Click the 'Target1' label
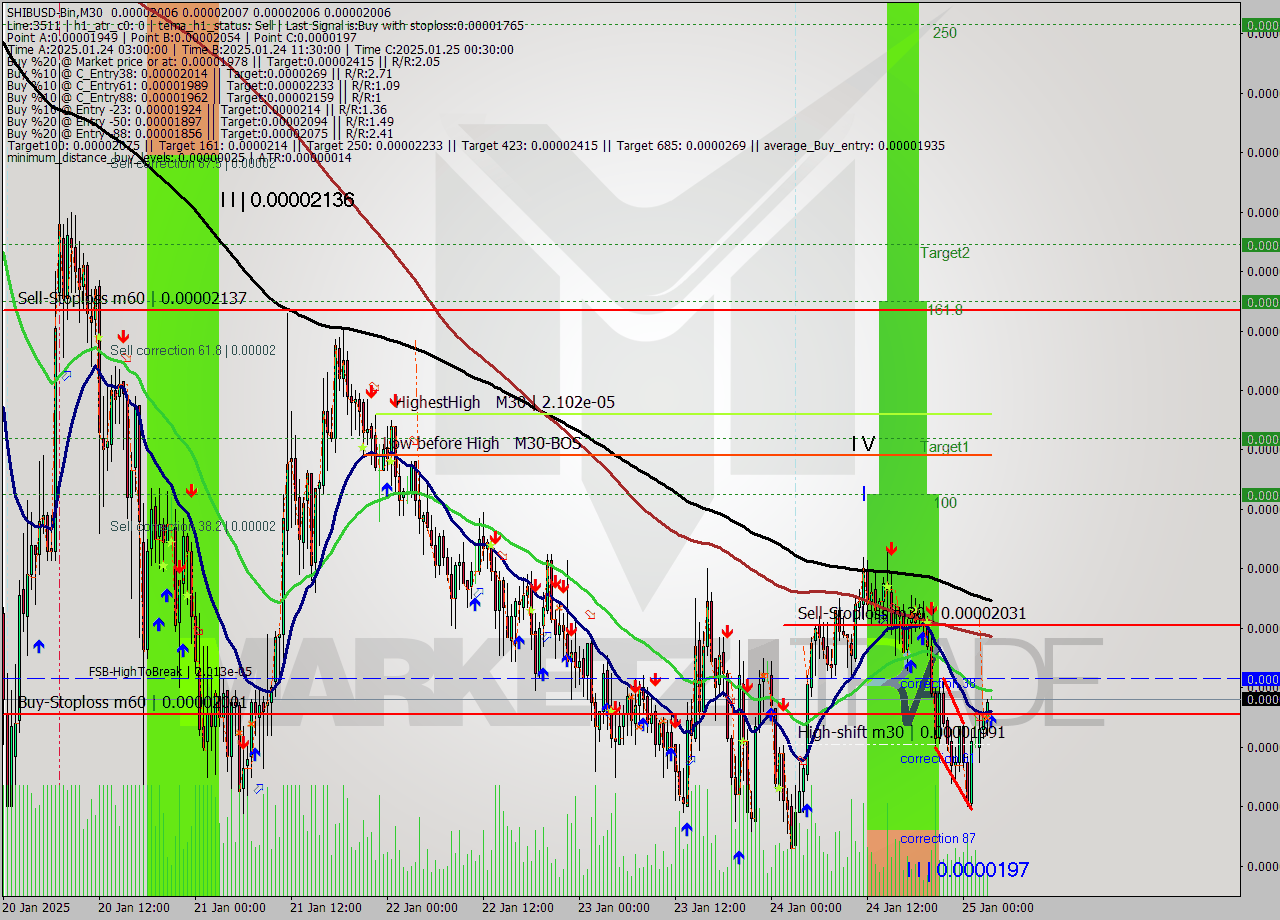1280x920 pixels. tap(945, 447)
